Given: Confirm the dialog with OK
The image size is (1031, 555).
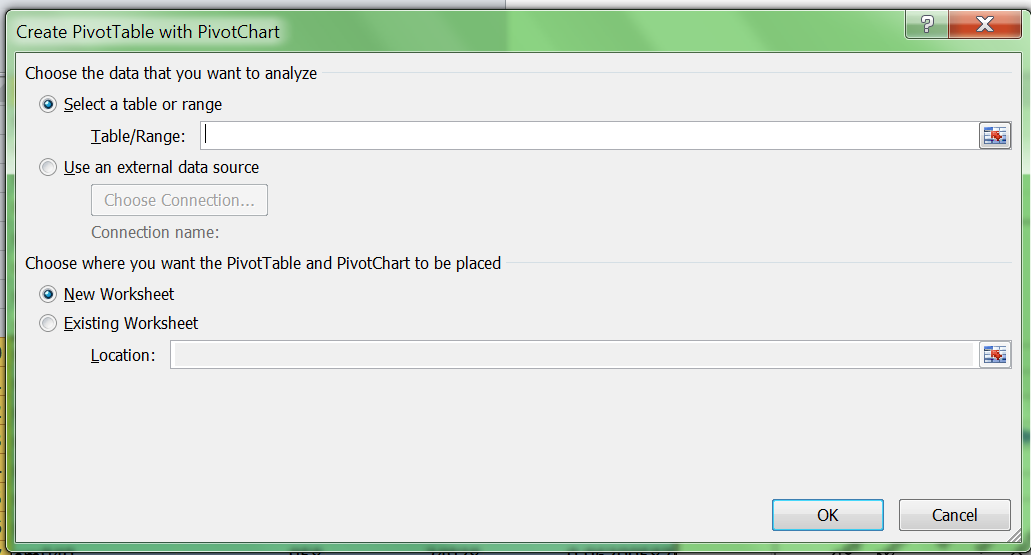Looking at the screenshot, I should coord(828,515).
